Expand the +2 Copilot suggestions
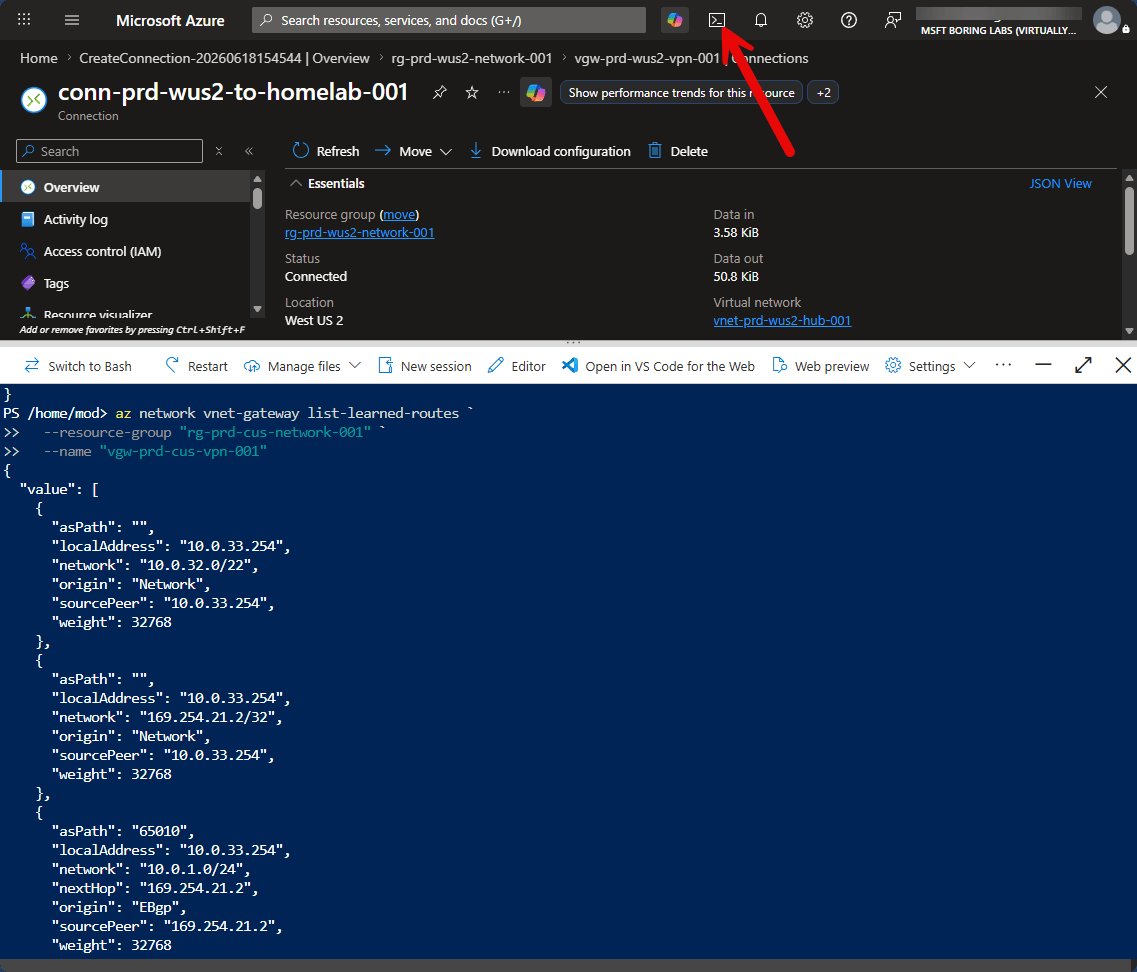 (823, 92)
